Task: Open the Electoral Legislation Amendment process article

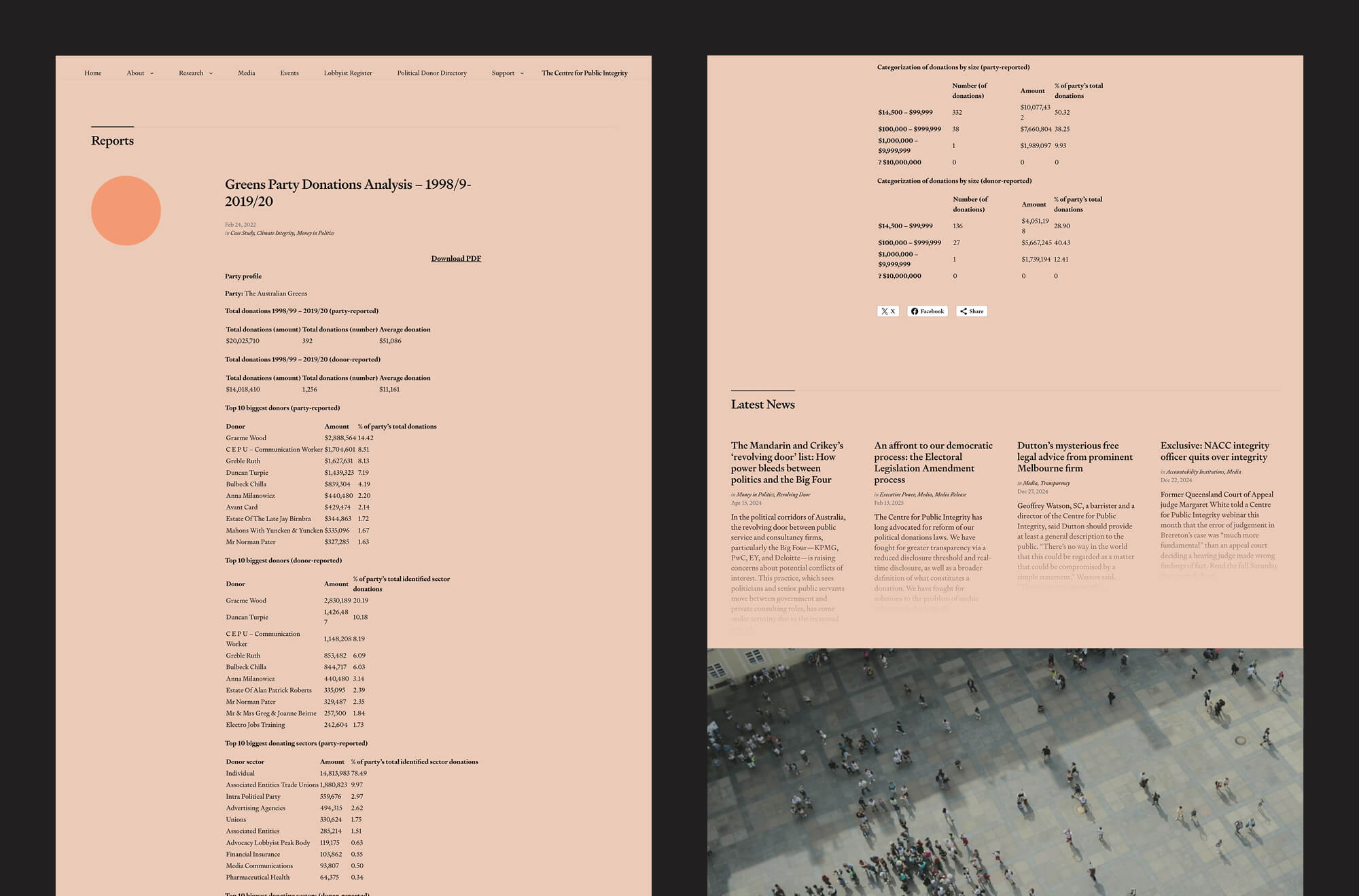Action: (933, 463)
